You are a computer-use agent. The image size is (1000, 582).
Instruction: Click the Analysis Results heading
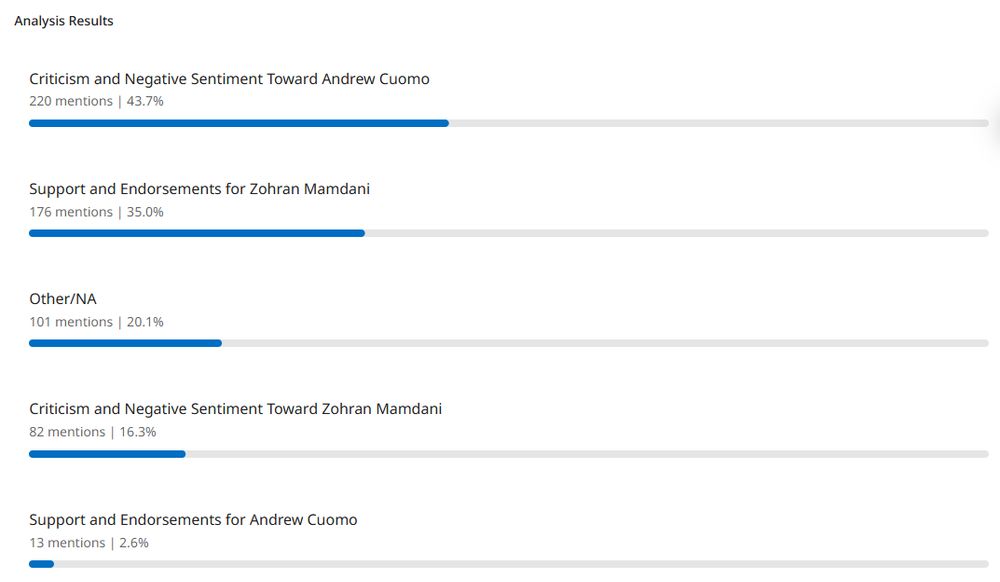pos(64,21)
